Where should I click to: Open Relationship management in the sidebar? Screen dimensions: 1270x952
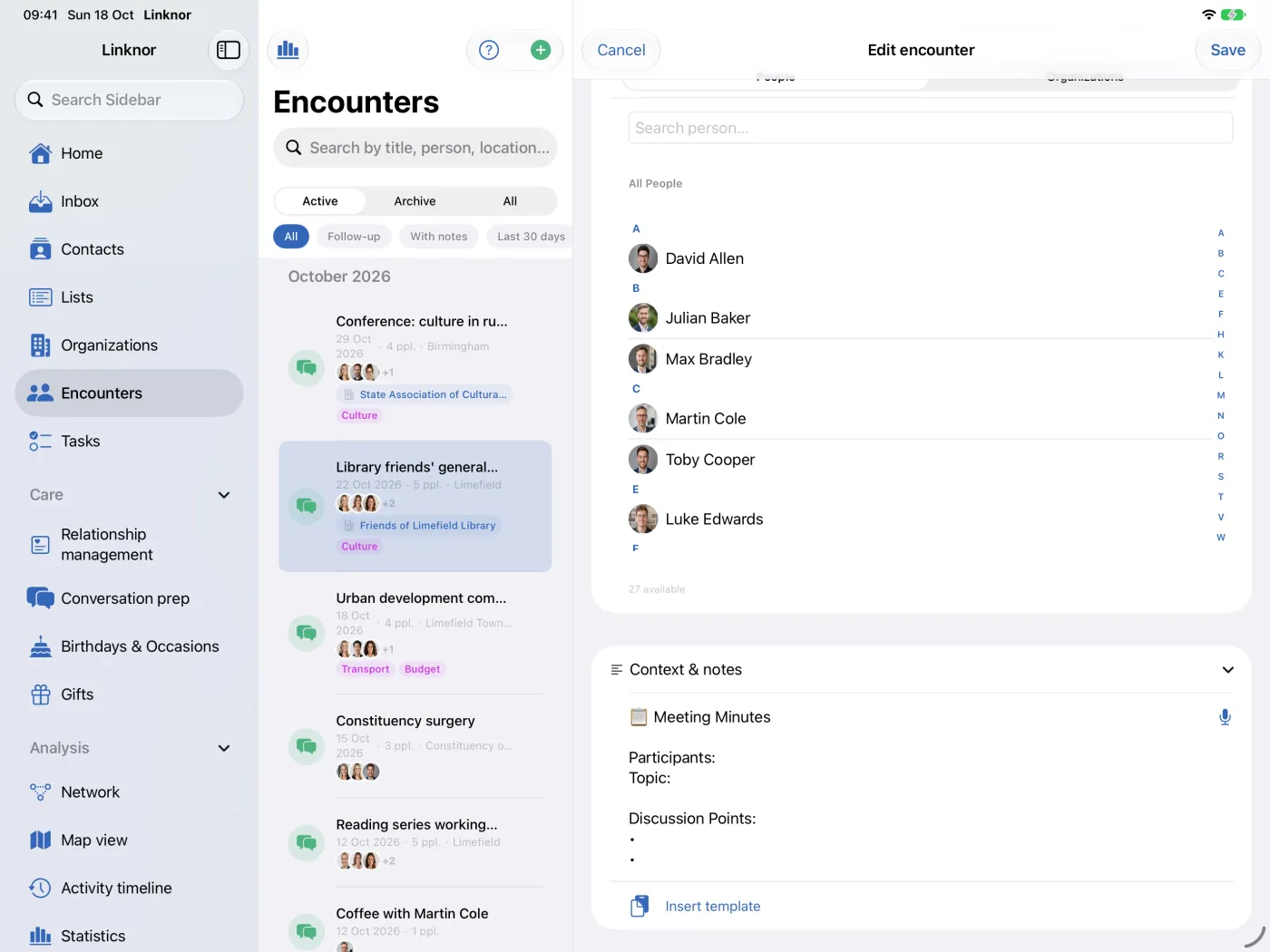click(x=129, y=545)
